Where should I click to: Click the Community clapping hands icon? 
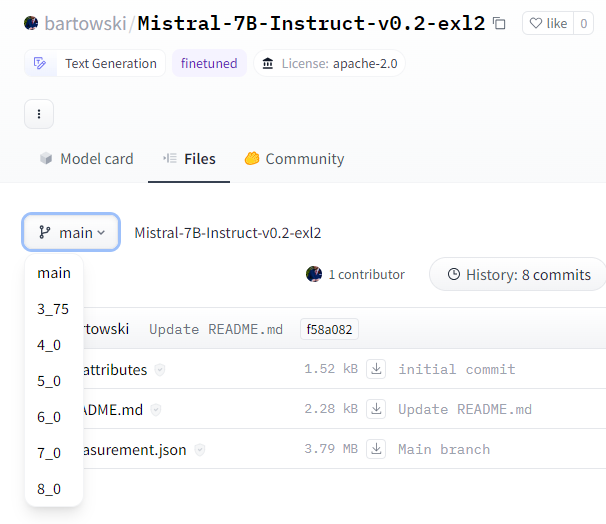point(252,158)
